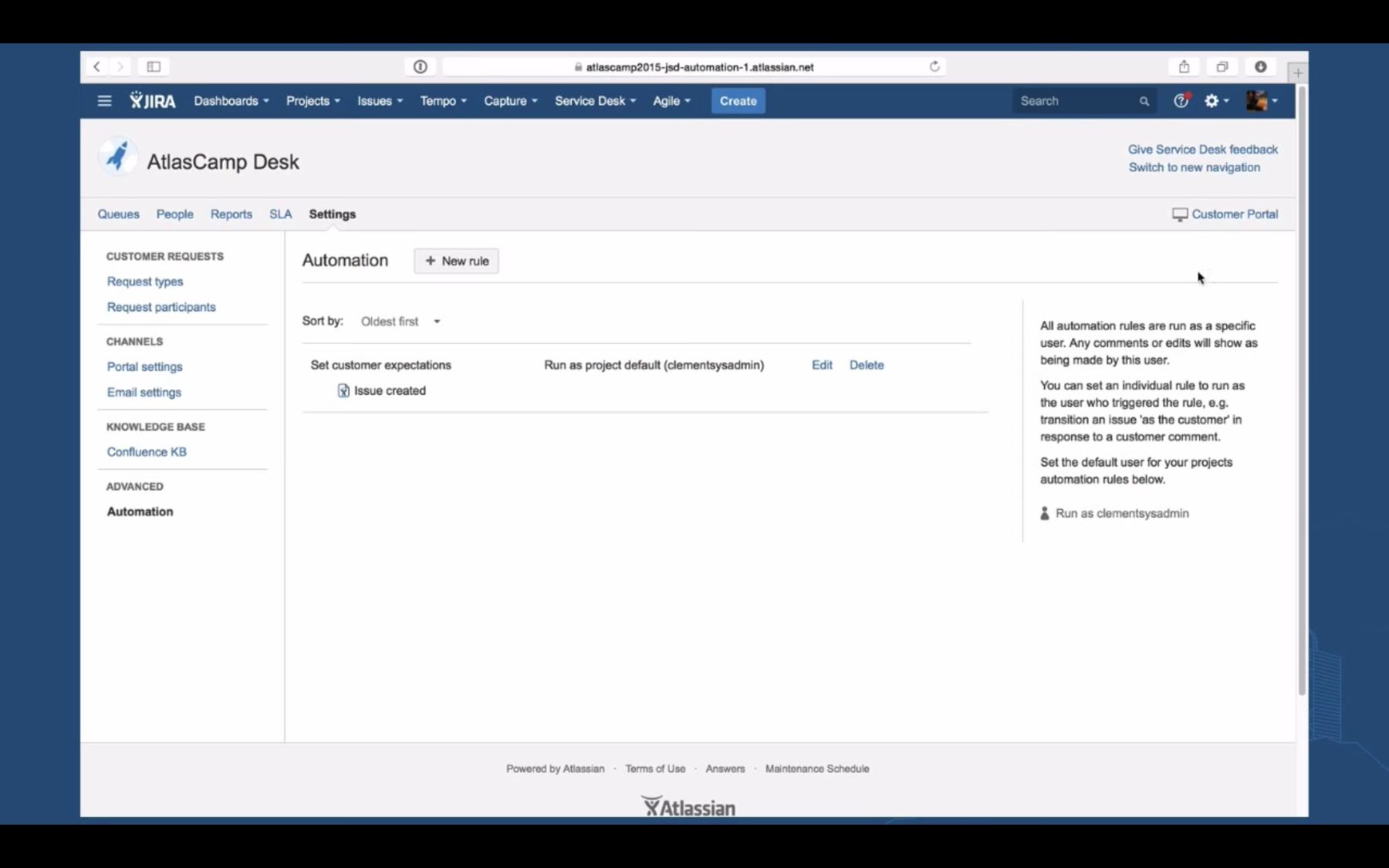Open Safari downloads icon
Screen dimensions: 1389x868
[1260, 66]
